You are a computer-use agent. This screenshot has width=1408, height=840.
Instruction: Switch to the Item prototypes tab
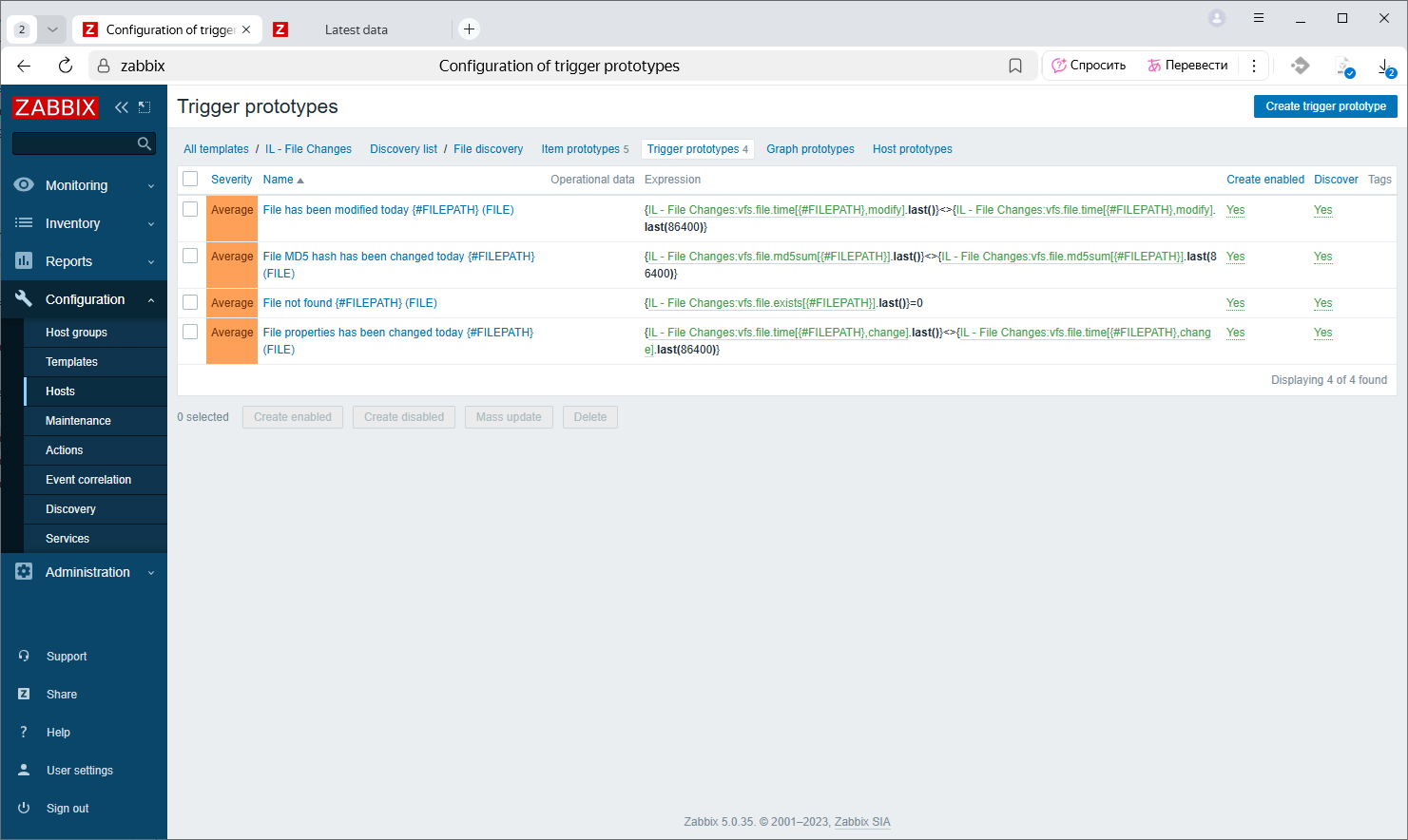point(585,149)
